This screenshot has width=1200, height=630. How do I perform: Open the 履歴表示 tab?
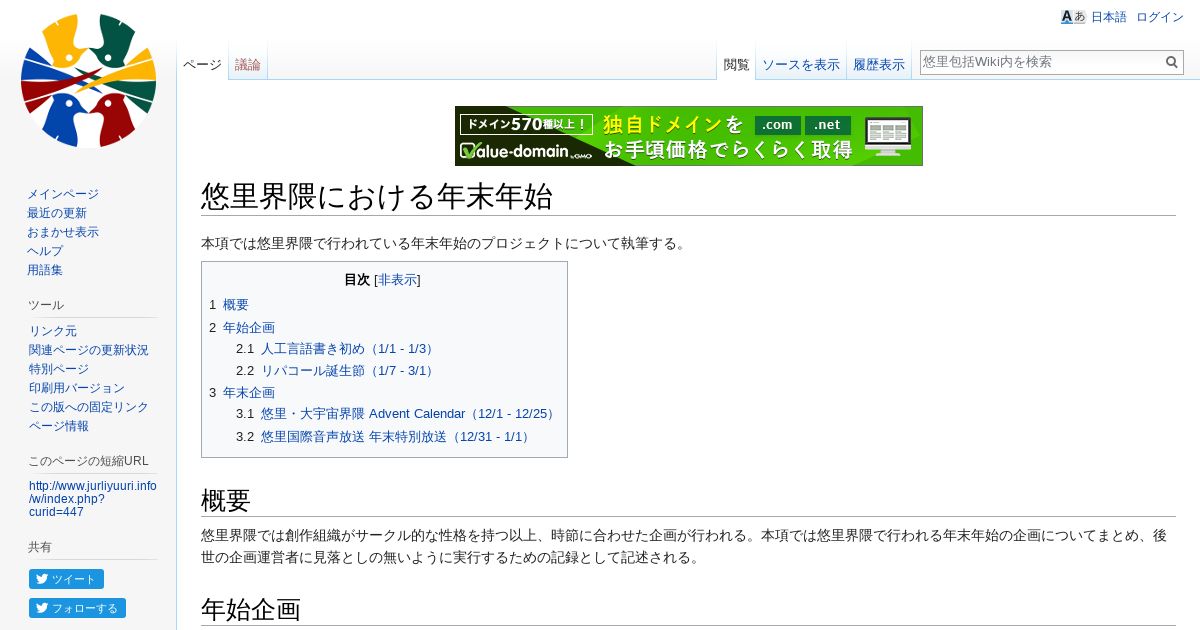pyautogui.click(x=879, y=64)
